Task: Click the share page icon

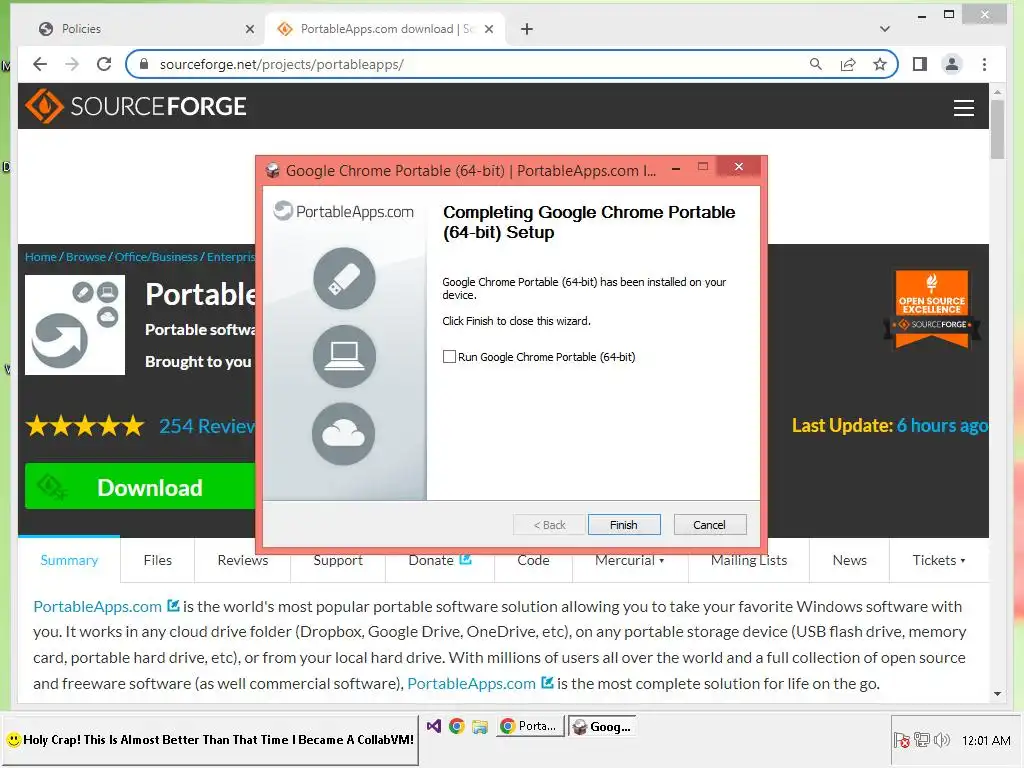Action: [x=848, y=64]
